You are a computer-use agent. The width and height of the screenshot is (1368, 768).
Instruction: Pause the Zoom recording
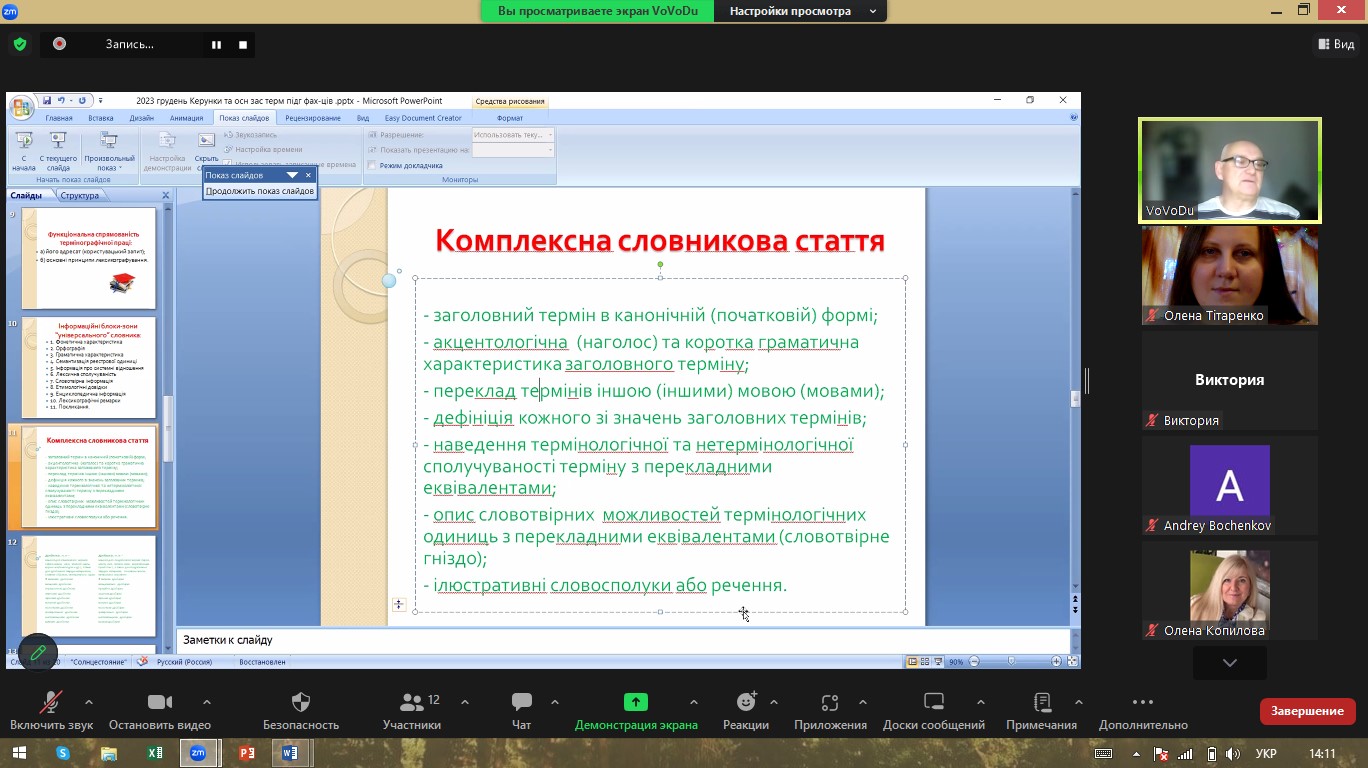tap(216, 44)
